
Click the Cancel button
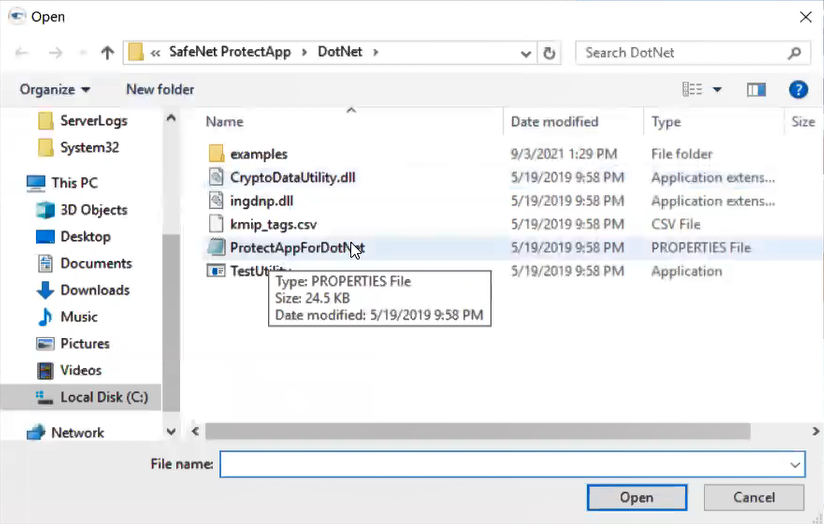(x=753, y=497)
